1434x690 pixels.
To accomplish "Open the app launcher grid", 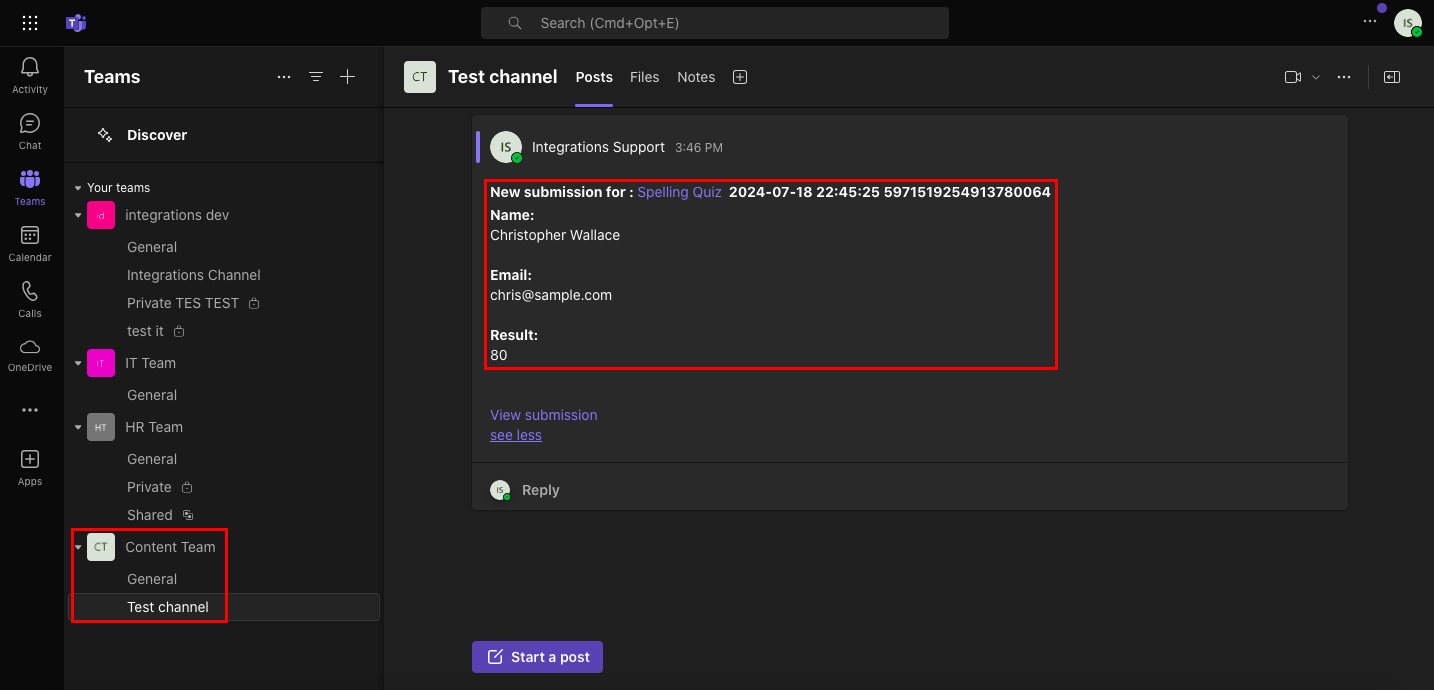I will coord(30,23).
